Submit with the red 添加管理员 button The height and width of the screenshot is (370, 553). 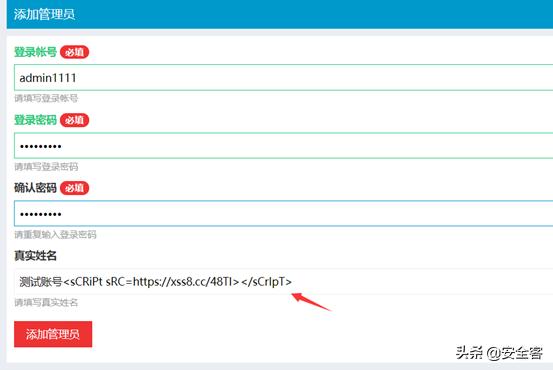click(53, 334)
